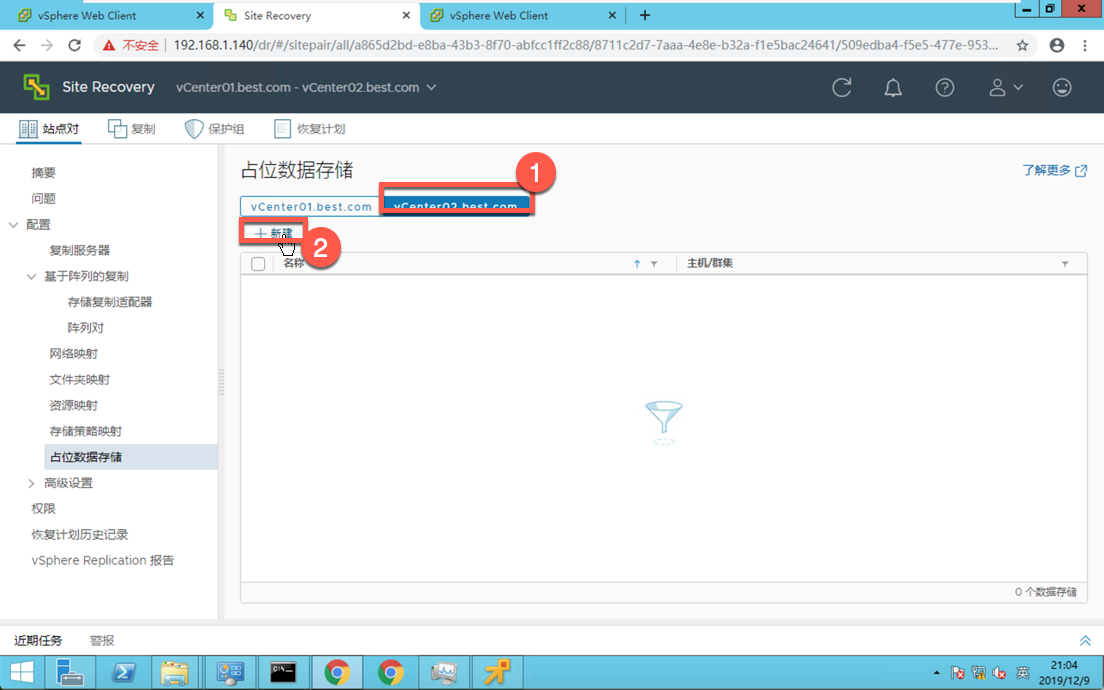The width and height of the screenshot is (1104, 690).
Task: Open the user account menu
Action: (1005, 87)
